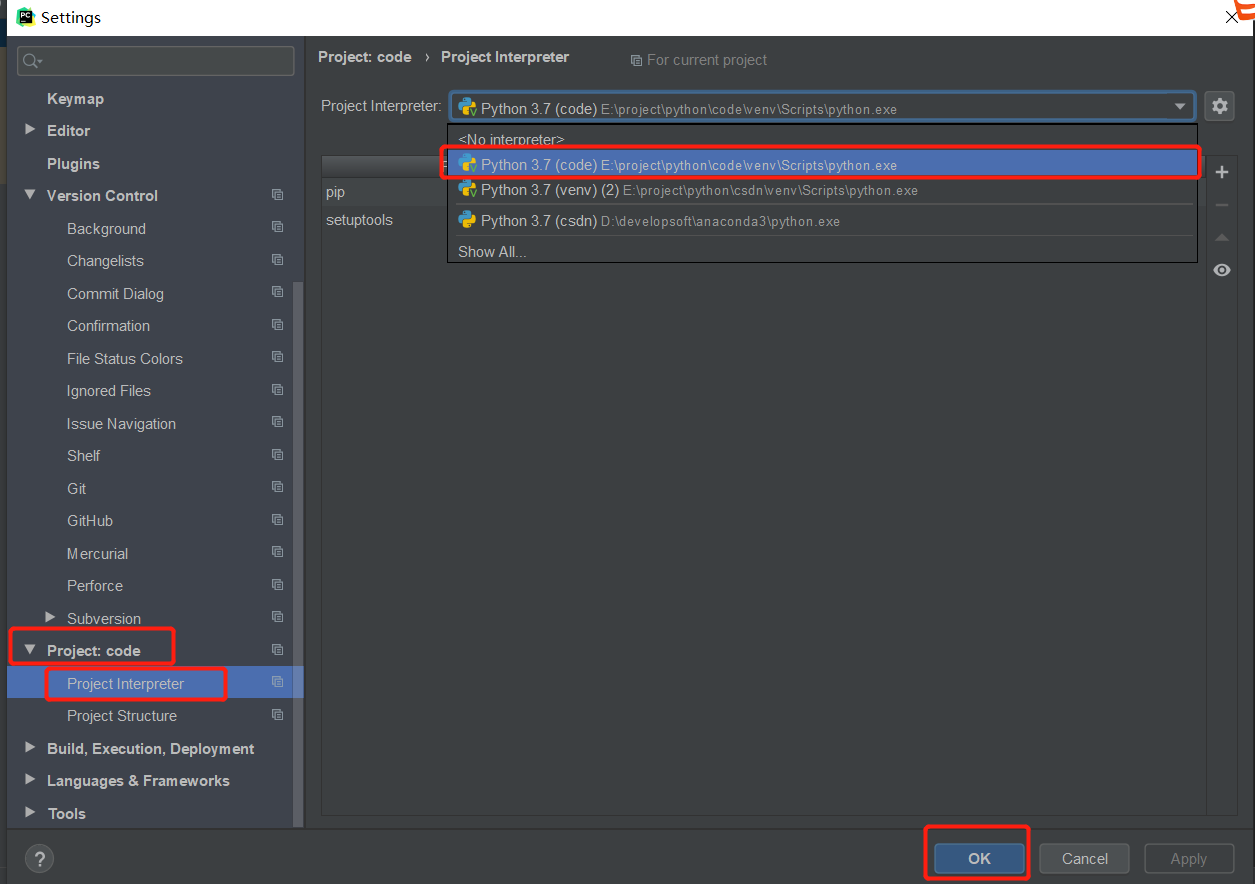Open the Project Structure page
The height and width of the screenshot is (884, 1255).
[122, 716]
